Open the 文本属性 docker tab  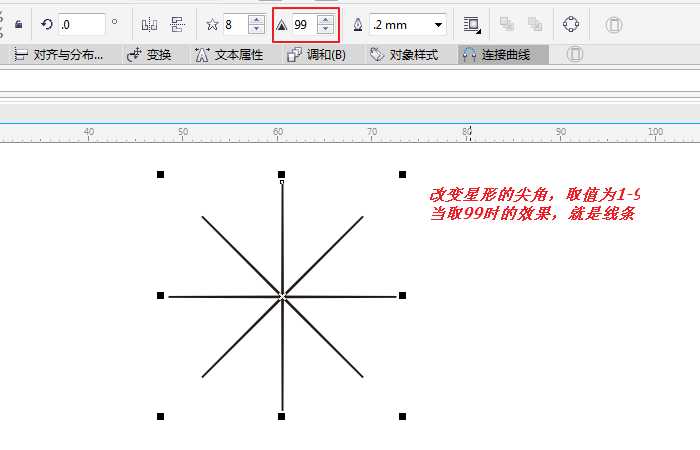point(229,55)
